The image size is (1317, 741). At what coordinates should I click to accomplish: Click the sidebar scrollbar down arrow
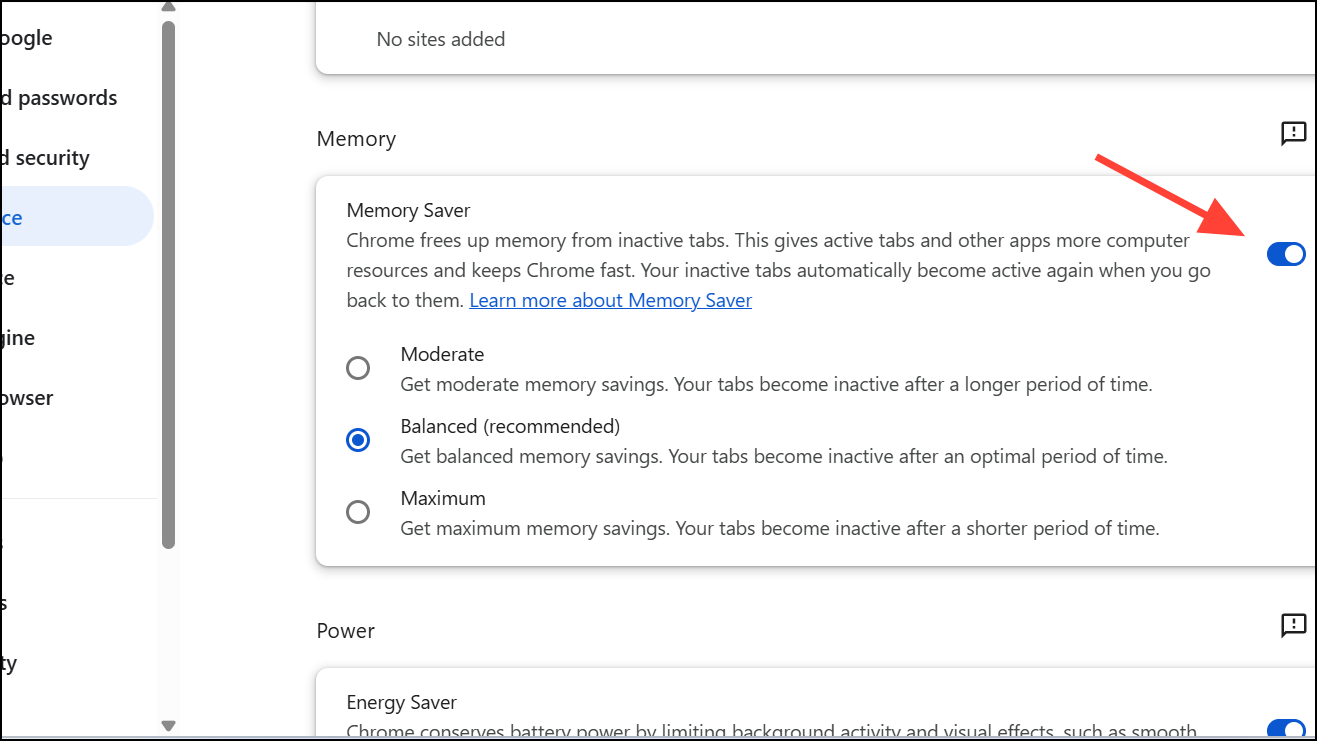pos(168,726)
